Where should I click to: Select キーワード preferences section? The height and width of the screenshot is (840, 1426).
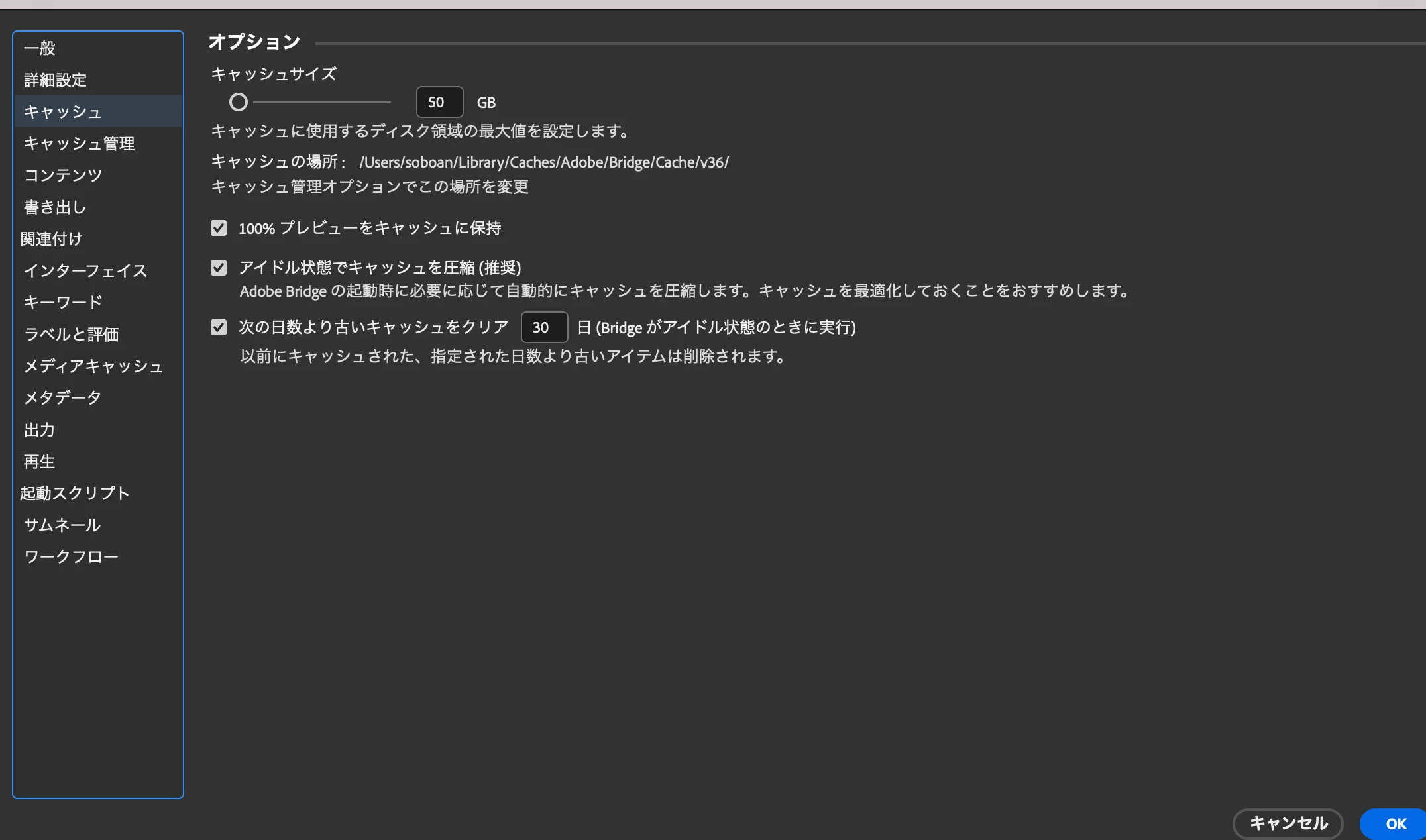pyautogui.click(x=63, y=303)
